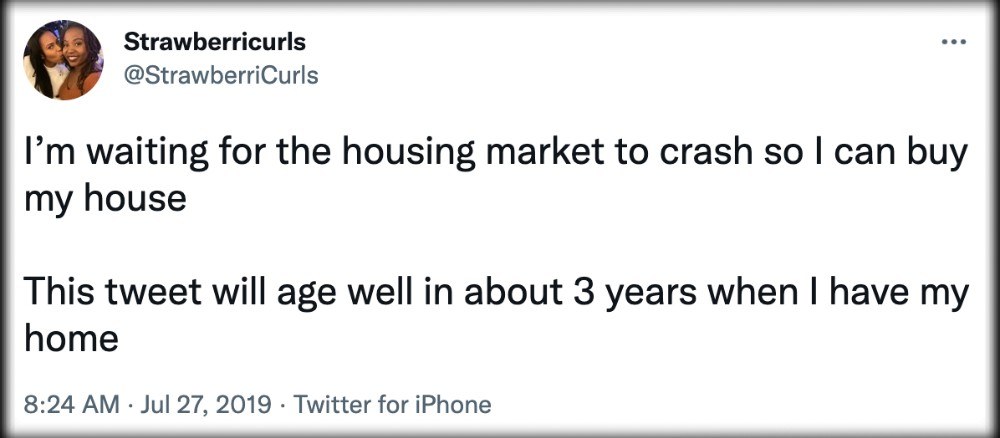Open the three-dot more options menu
The image size is (1000, 438).
click(x=954, y=43)
